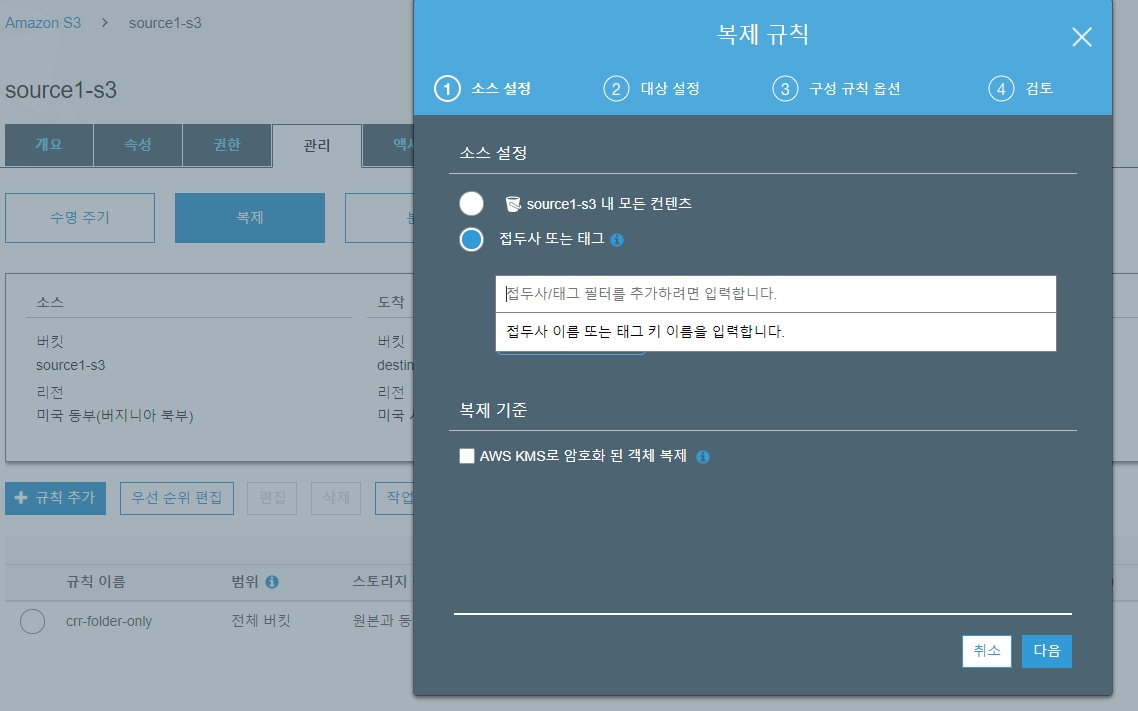Click the 복제 기준 section heading
1138x711 pixels.
493,410
